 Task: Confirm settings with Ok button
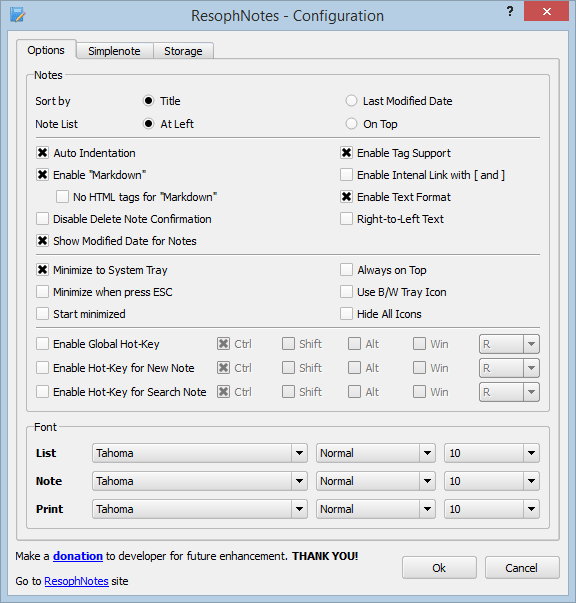439,568
